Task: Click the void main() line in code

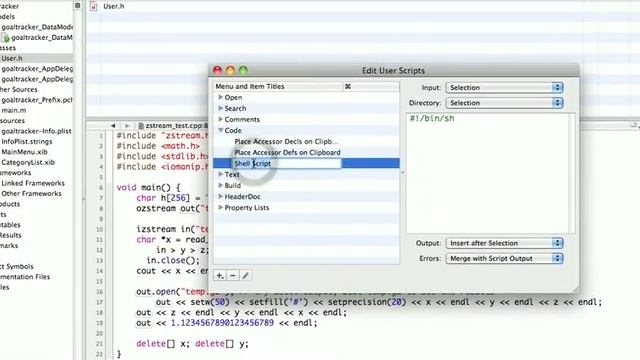Action: (x=148, y=187)
